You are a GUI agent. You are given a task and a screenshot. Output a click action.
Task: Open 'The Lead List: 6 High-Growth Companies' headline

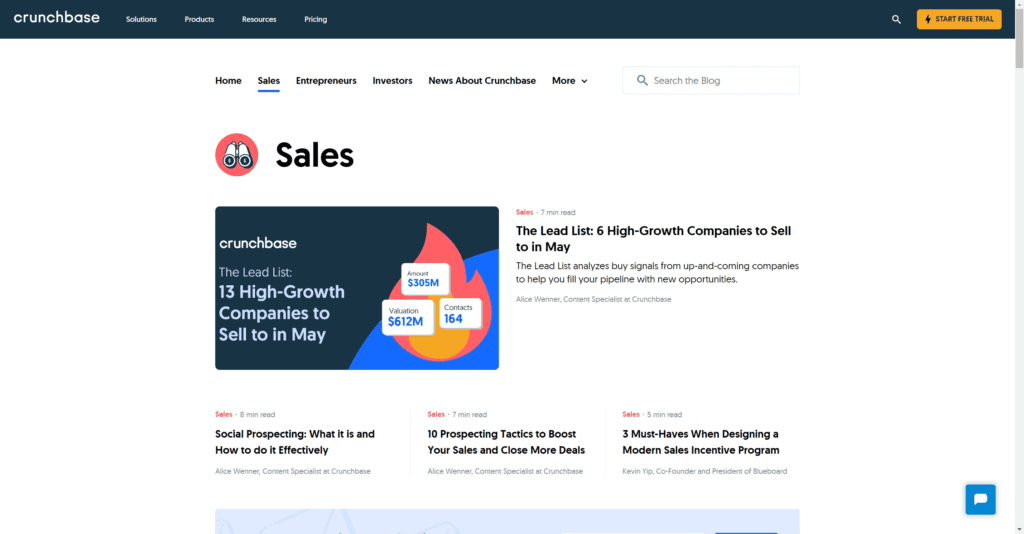(x=653, y=239)
